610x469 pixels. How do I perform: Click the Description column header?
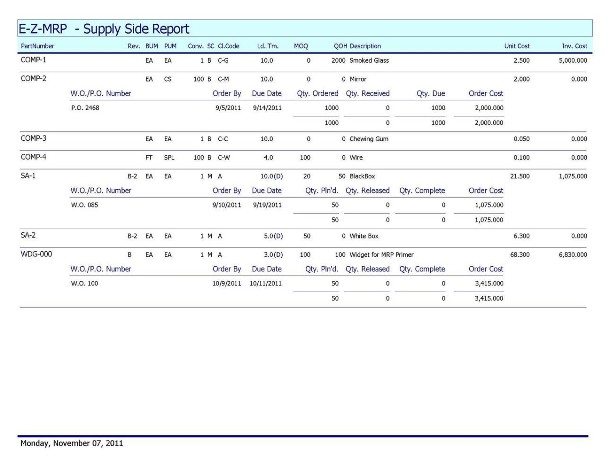[x=365, y=46]
